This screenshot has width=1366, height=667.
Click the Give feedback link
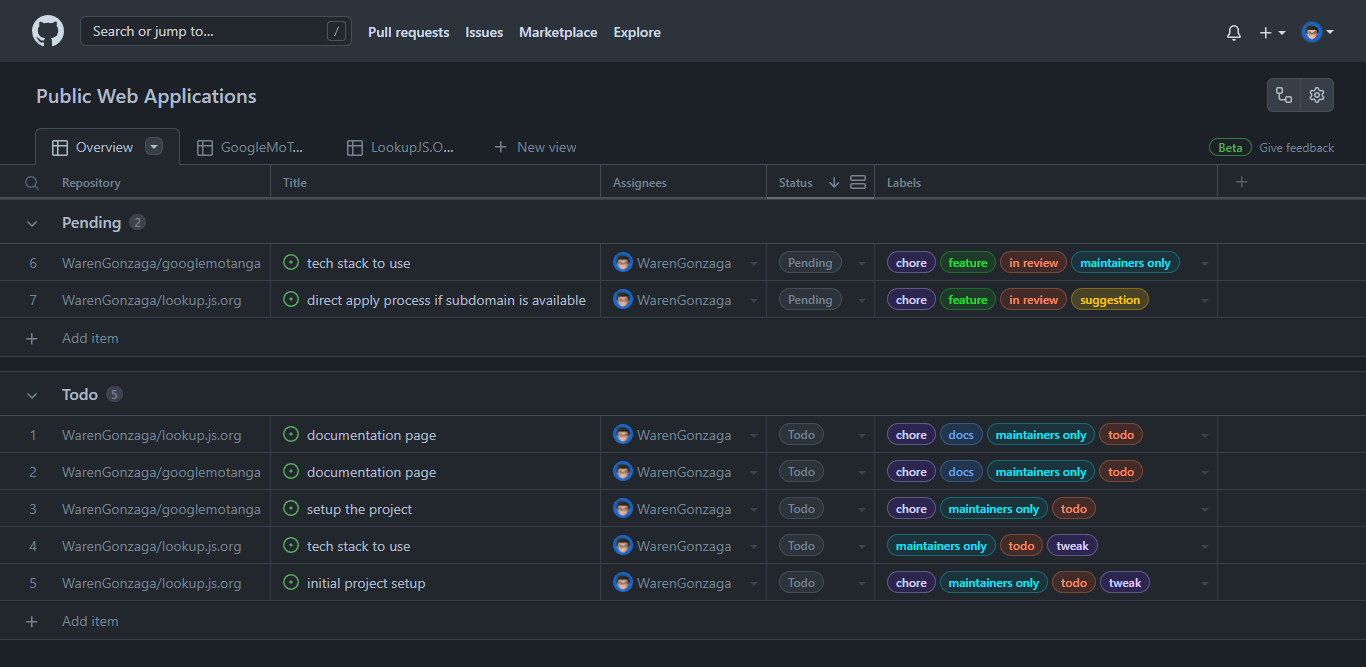tap(1296, 148)
